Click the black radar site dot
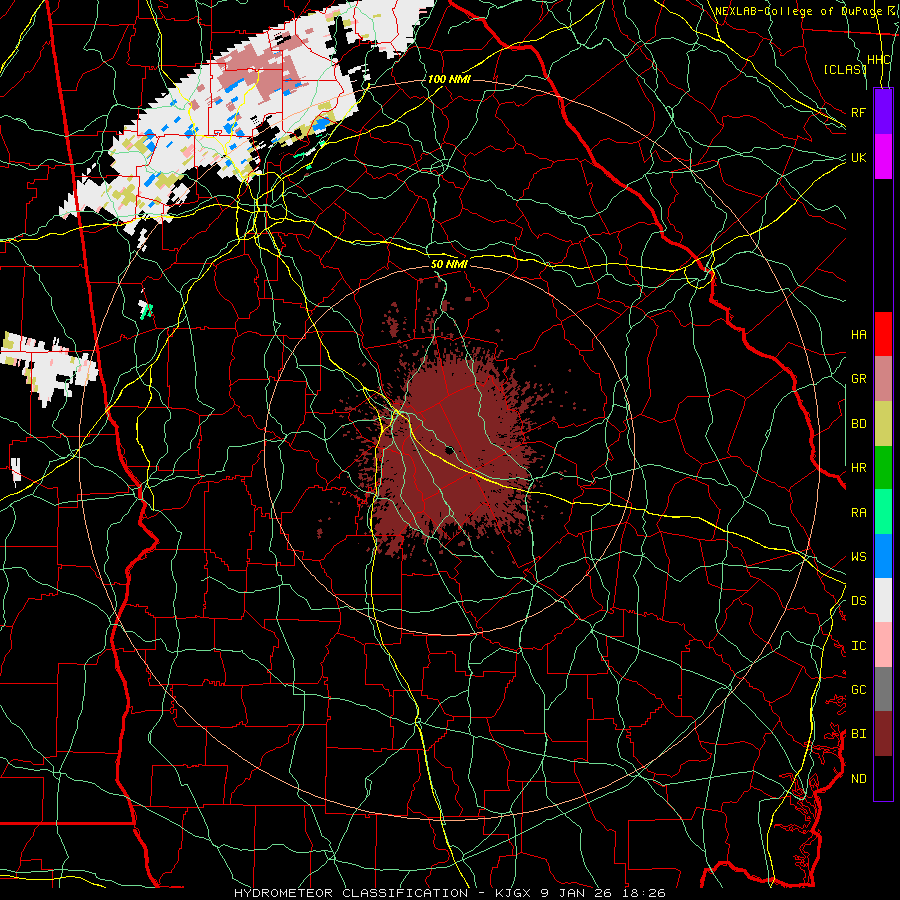This screenshot has height=900, width=900. coord(449,450)
